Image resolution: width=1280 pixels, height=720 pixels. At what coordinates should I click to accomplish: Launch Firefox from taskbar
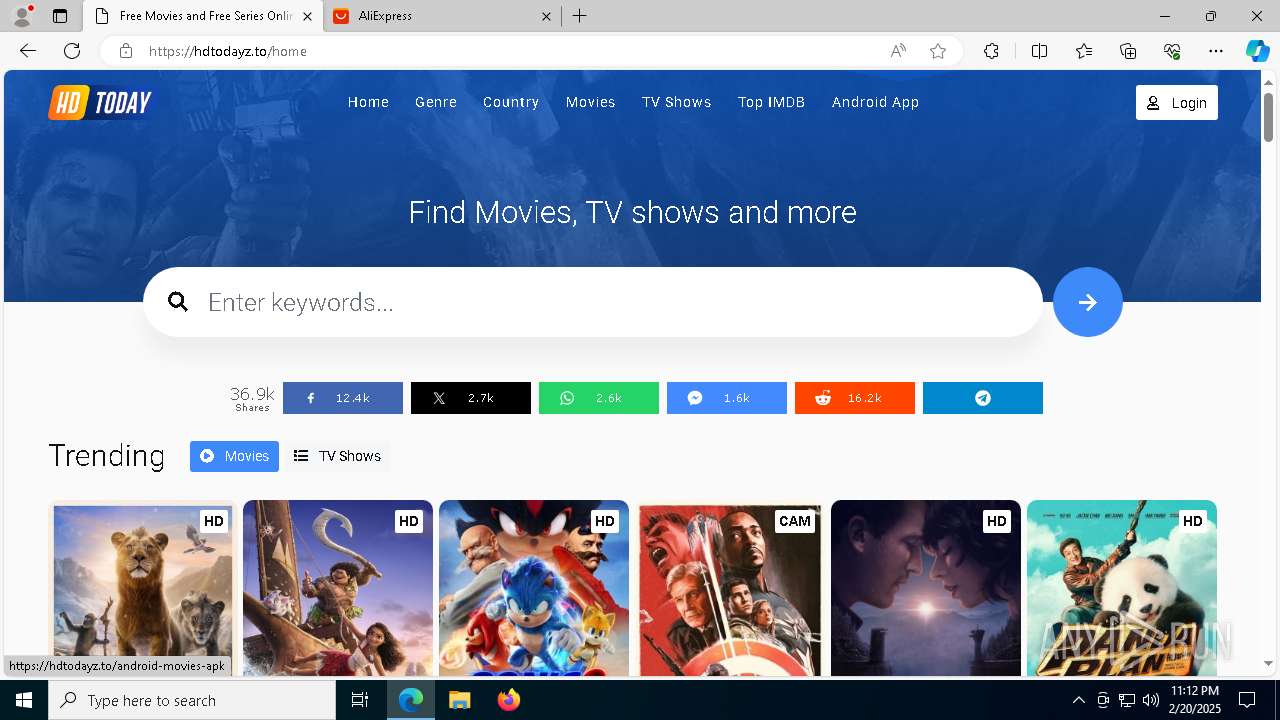pos(509,700)
